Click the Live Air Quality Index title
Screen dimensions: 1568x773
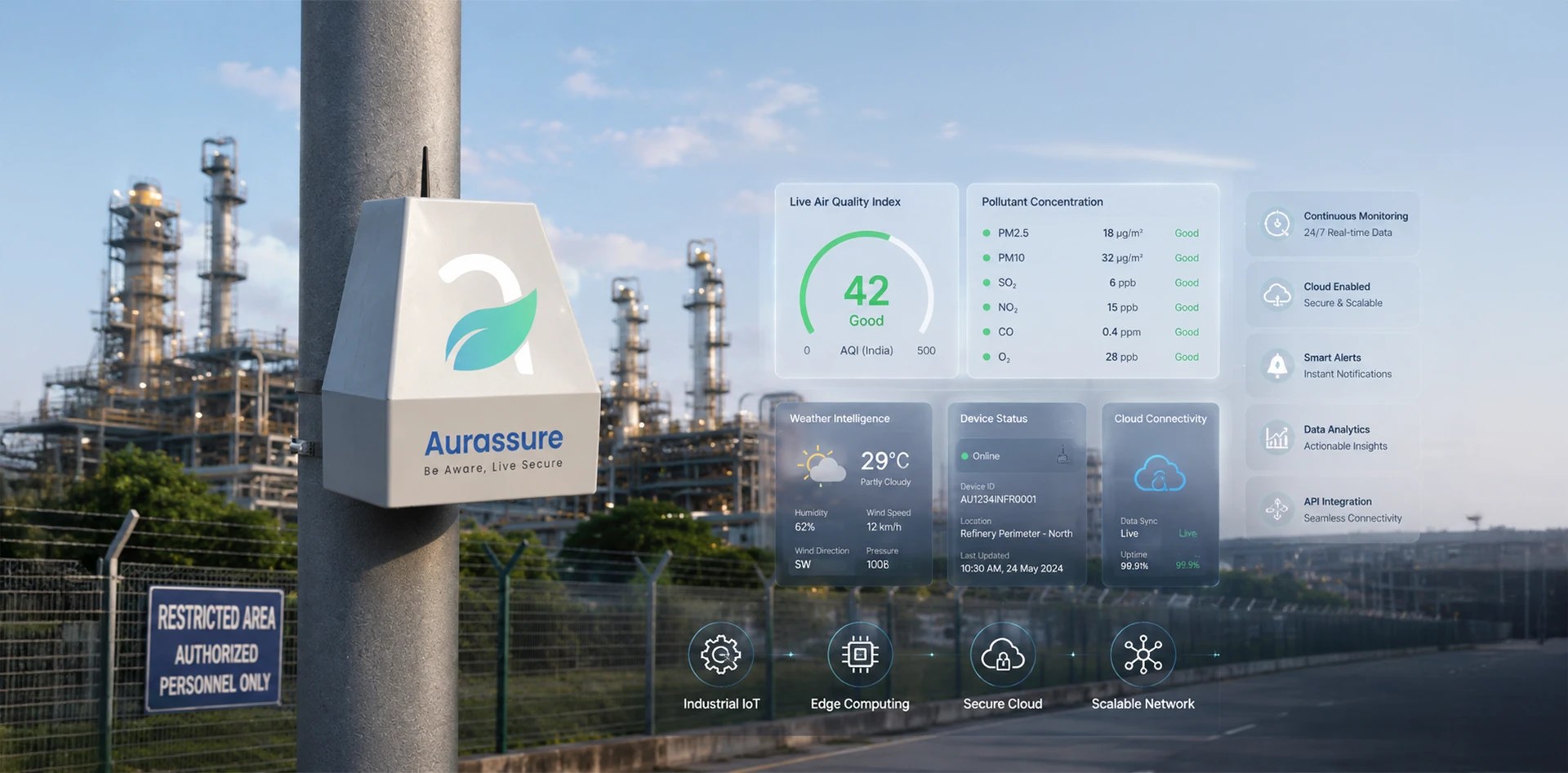click(x=844, y=202)
